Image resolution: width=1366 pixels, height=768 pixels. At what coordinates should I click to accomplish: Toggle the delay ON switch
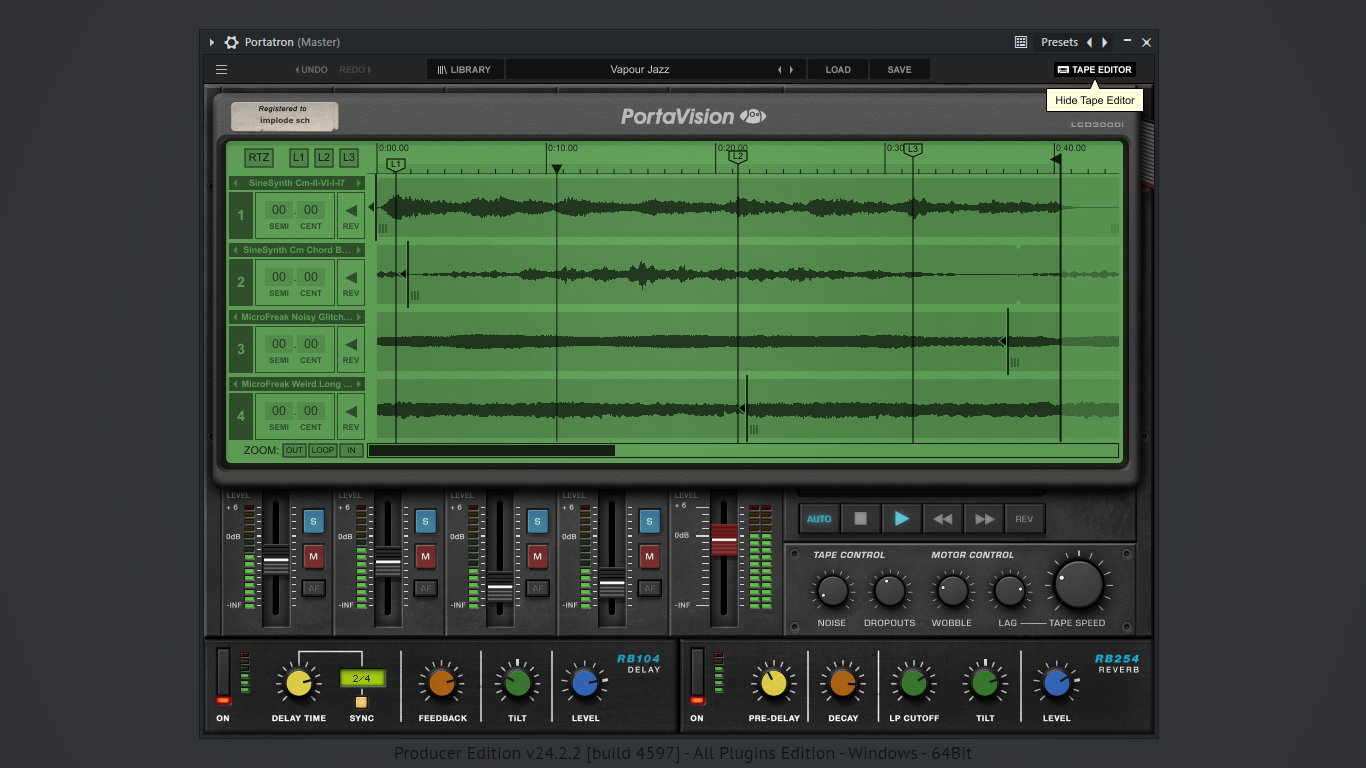(x=223, y=676)
